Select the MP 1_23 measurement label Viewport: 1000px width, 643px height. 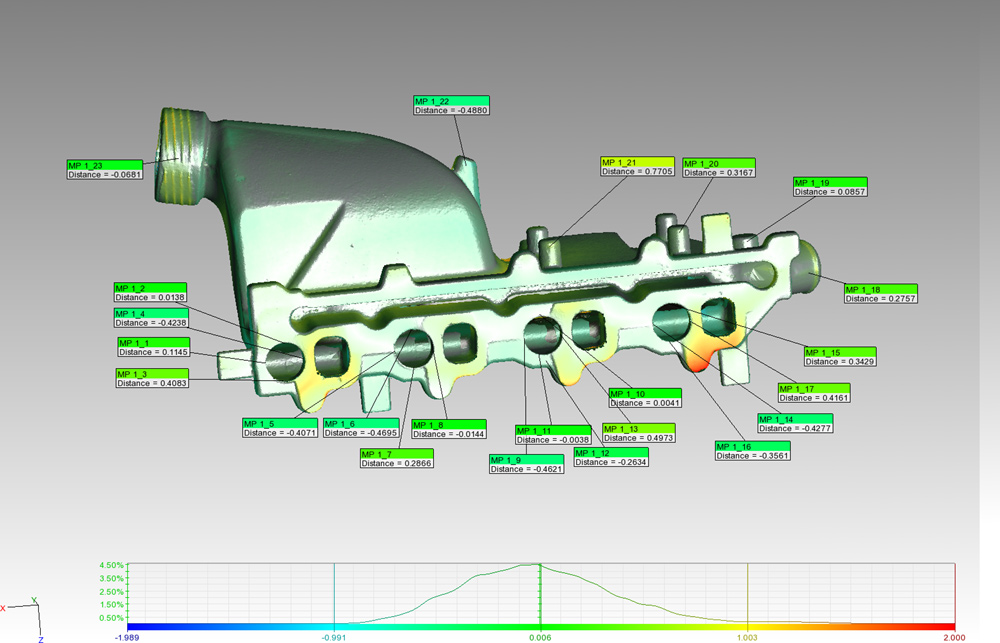[101, 169]
